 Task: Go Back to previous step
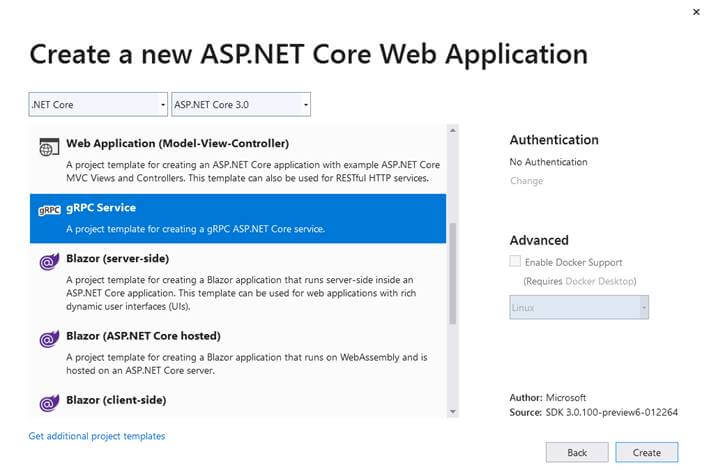(577, 452)
